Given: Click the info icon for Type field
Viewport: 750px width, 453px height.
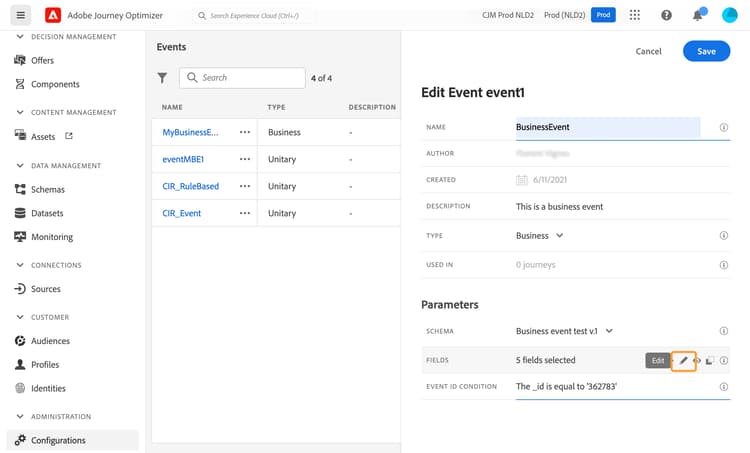Looking at the screenshot, I should (724, 235).
